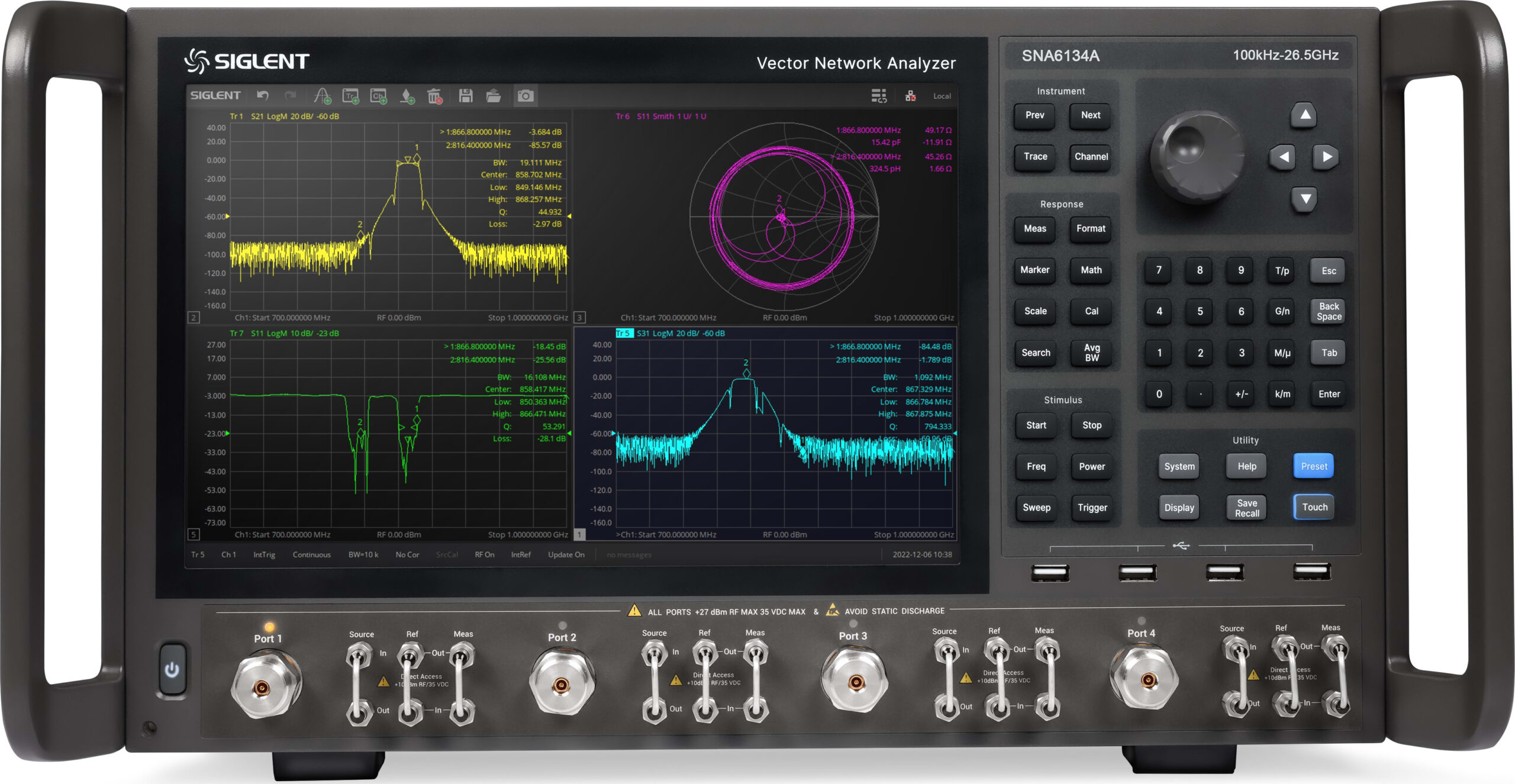Click the keypad Enter key

1329,394
